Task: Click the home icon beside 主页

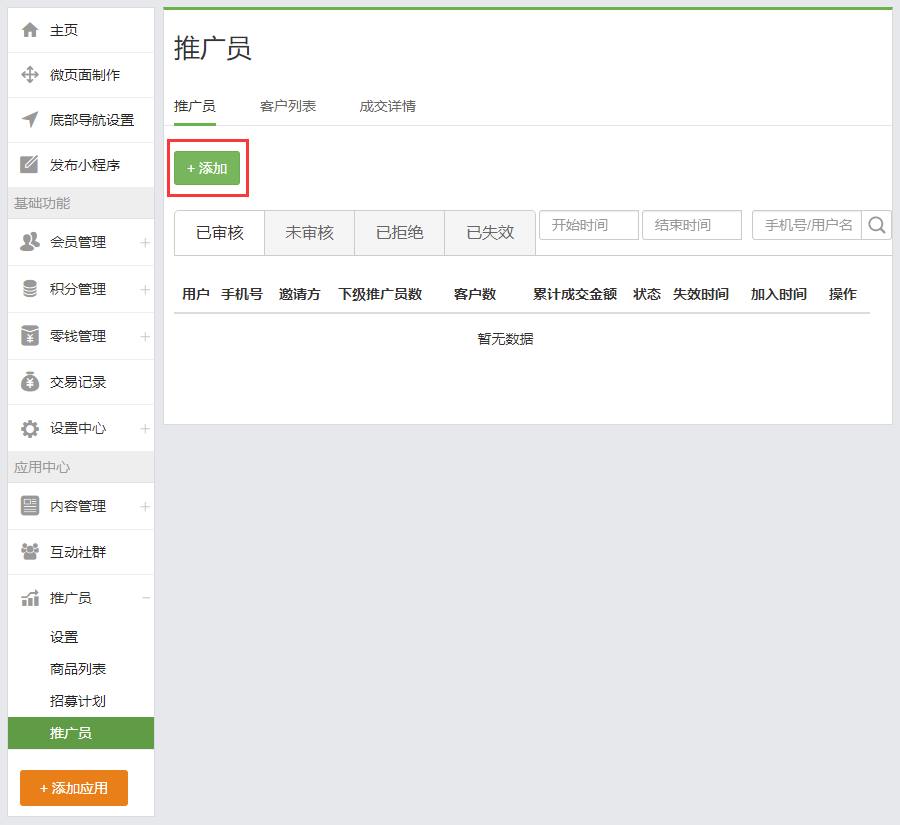Action: tap(30, 30)
